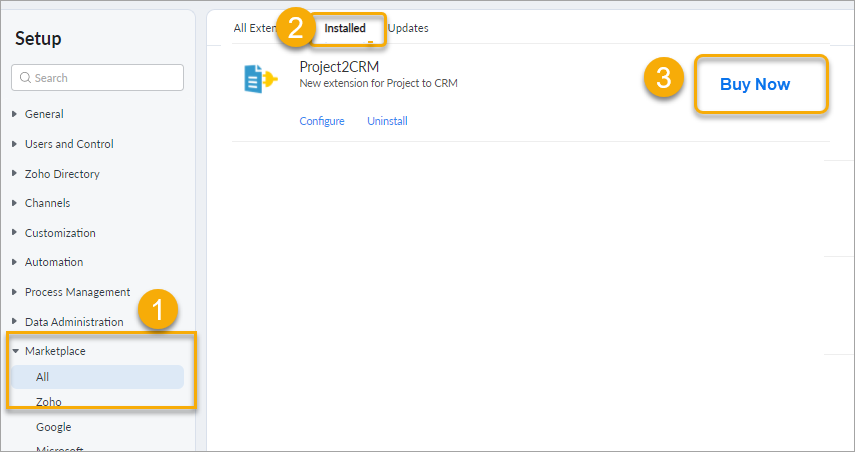Expand the Process Management section

click(71, 292)
